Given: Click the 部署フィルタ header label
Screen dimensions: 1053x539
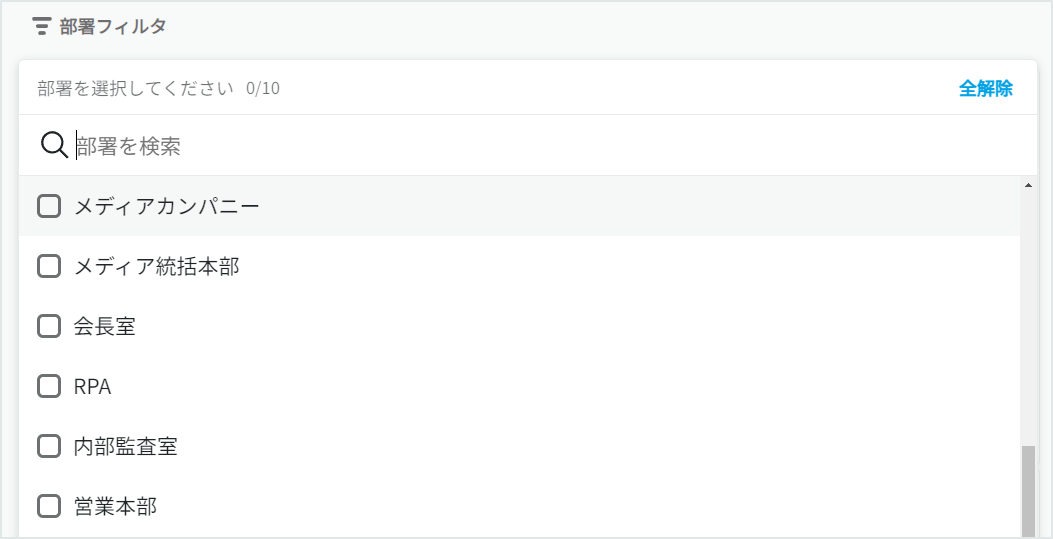Looking at the screenshot, I should click(113, 27).
